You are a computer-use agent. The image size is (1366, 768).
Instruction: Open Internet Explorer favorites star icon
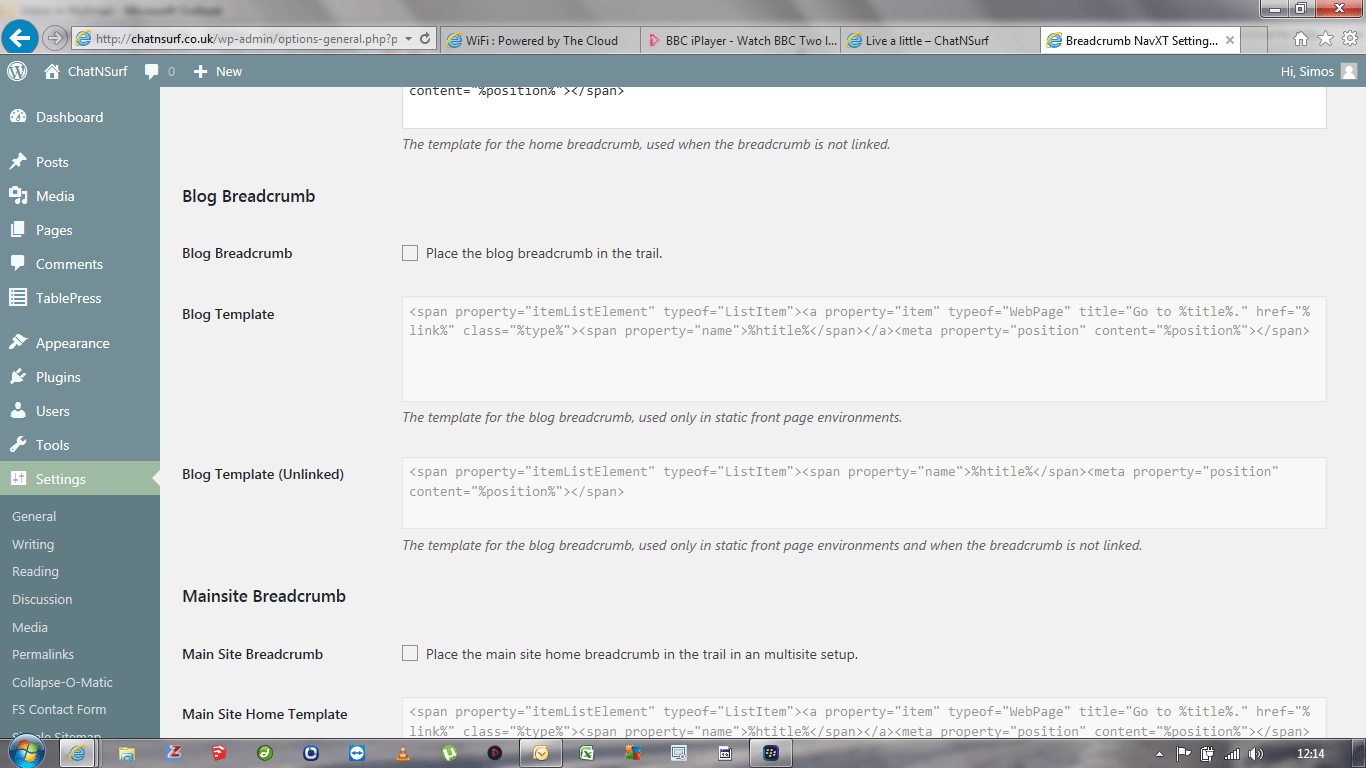1325,39
